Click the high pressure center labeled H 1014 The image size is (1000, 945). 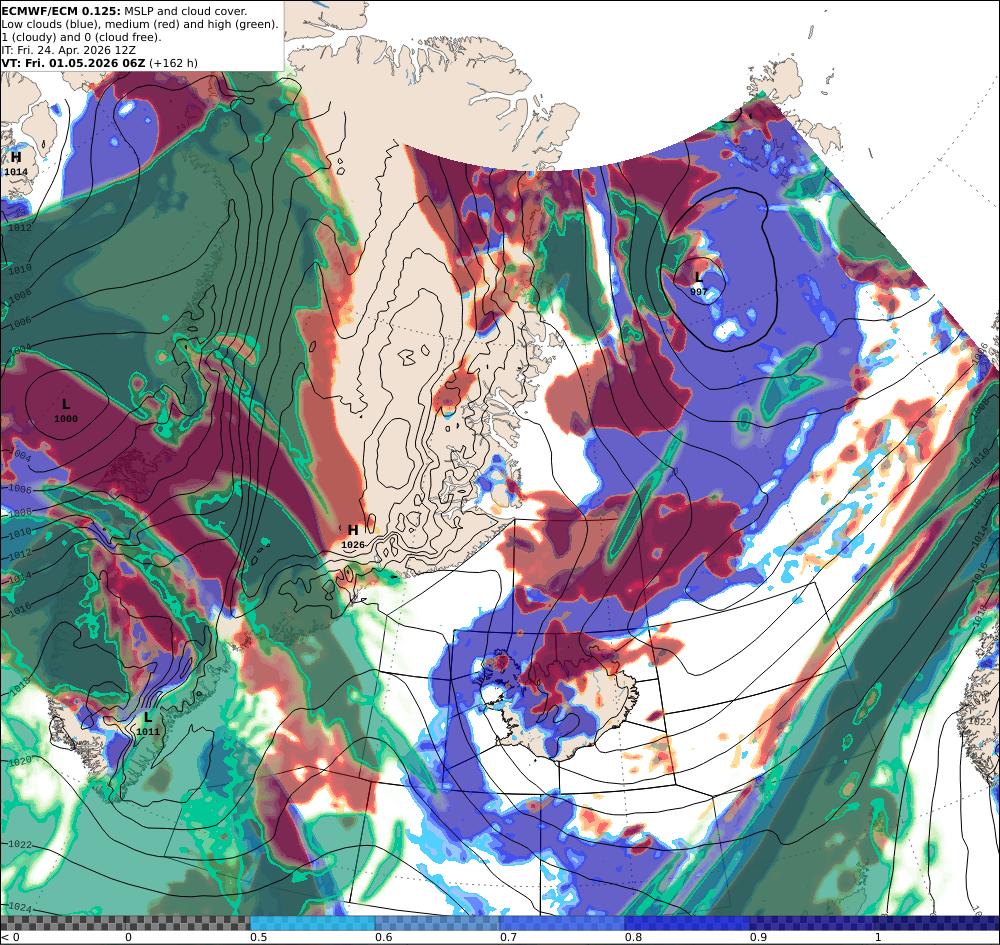coord(16,164)
